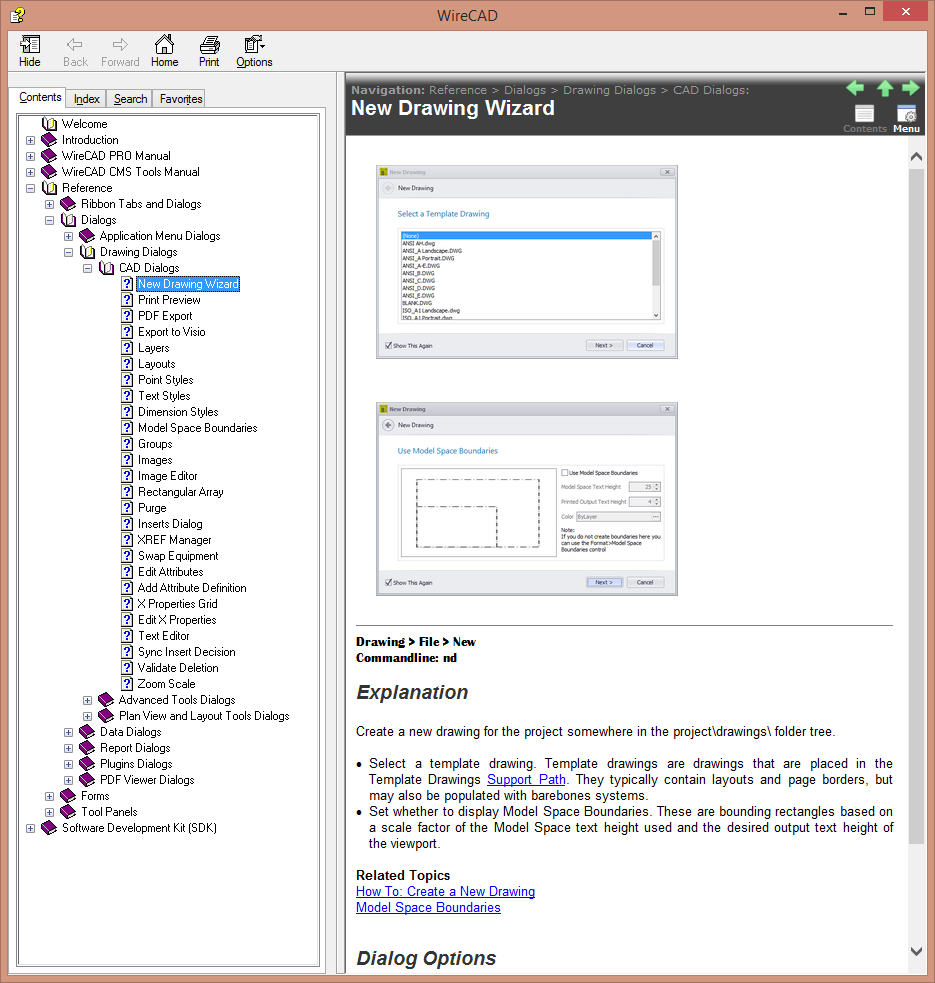Click the green up-level arrow in header
The height and width of the screenshot is (983, 935).
click(x=885, y=88)
